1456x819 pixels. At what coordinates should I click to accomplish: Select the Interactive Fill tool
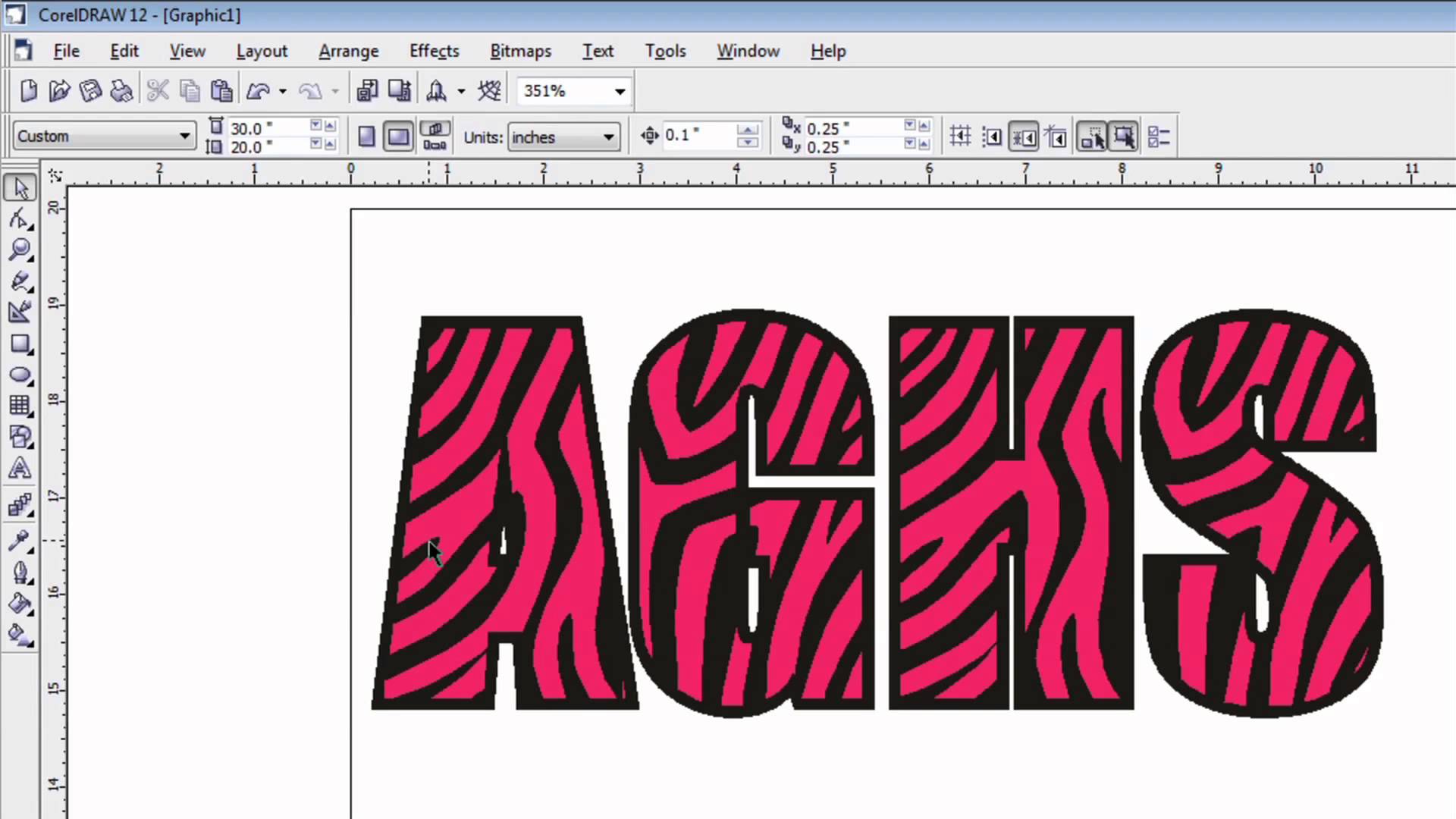click(20, 635)
